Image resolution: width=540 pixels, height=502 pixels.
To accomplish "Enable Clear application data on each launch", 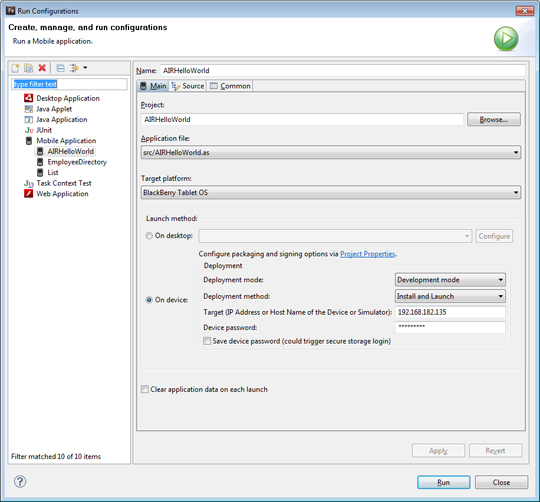I will (x=145, y=389).
